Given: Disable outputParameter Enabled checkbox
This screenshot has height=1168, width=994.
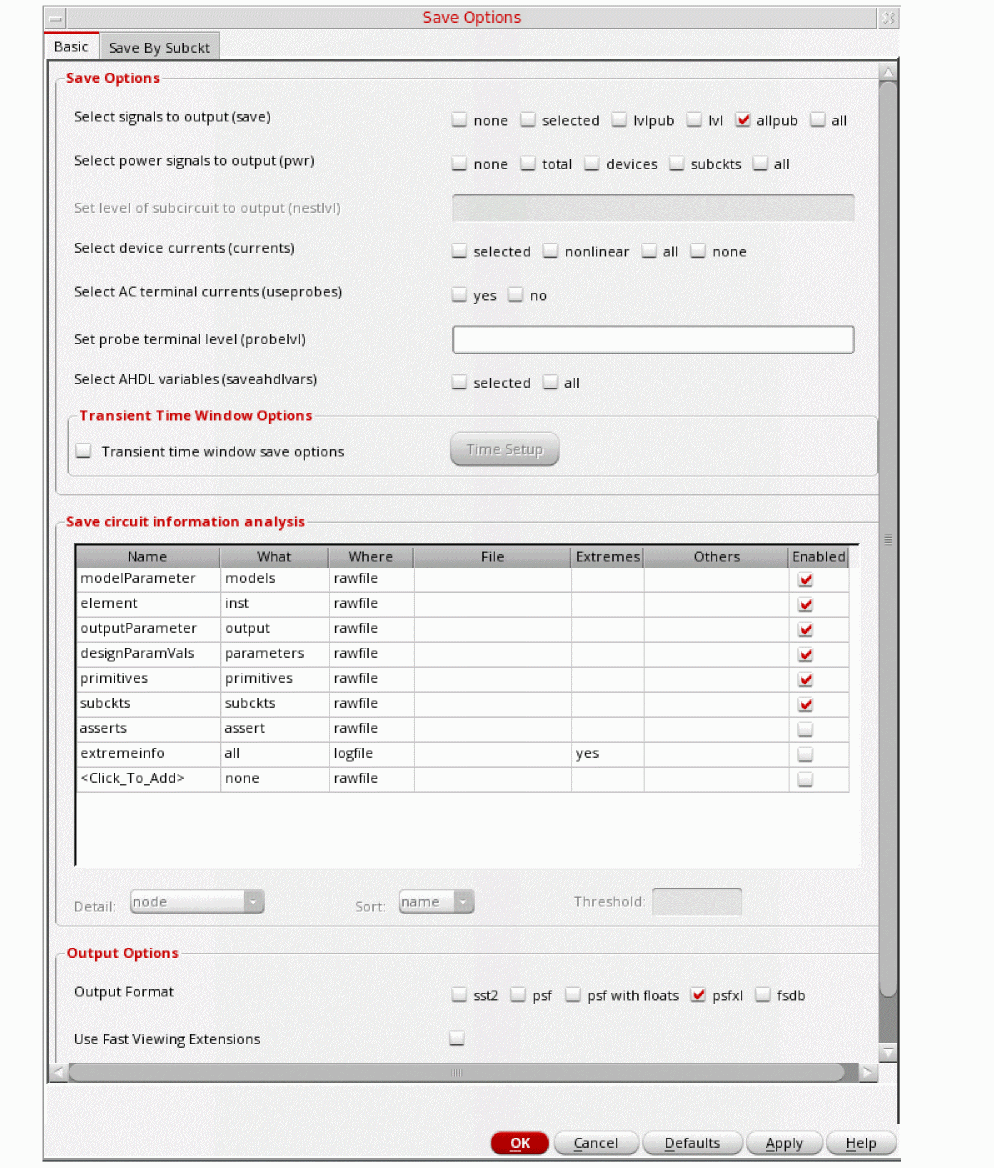Looking at the screenshot, I should [x=805, y=629].
